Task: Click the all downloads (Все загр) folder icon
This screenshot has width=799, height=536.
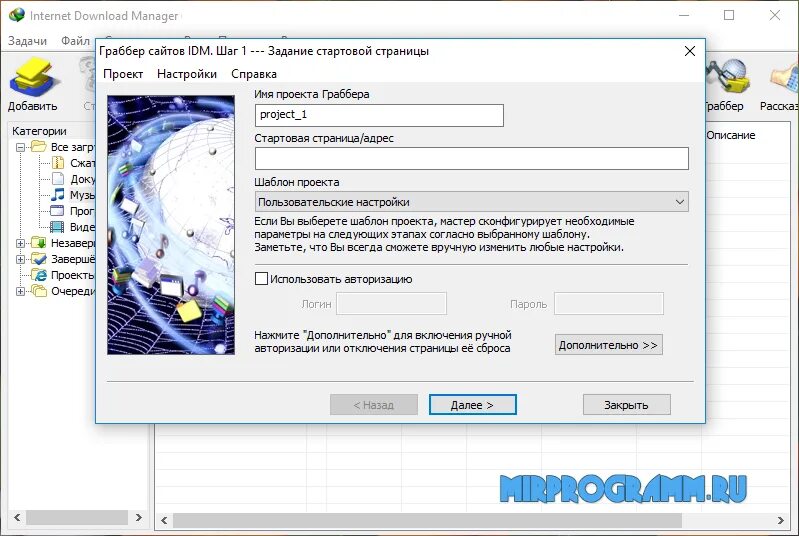Action: tap(39, 147)
